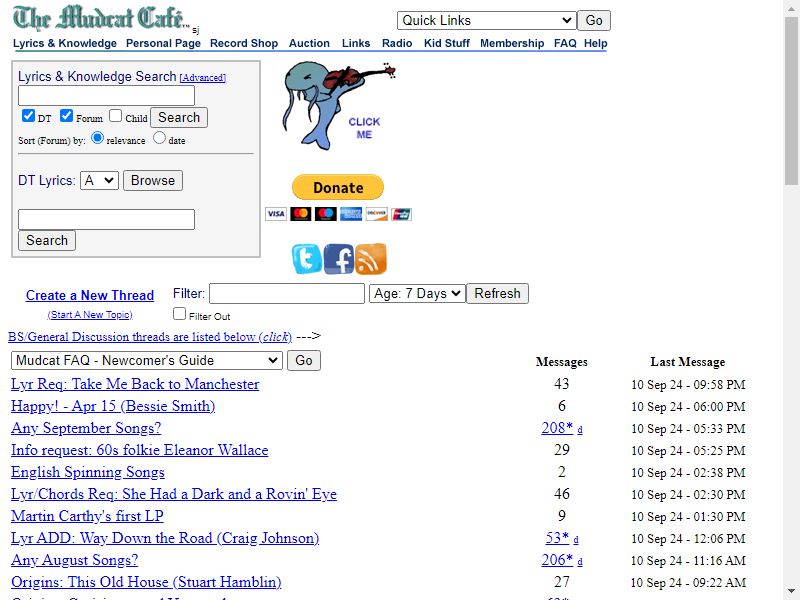The width and height of the screenshot is (800, 600).
Task: Click Go next to Newcomer's Guide dropdown
Action: pyautogui.click(x=304, y=360)
